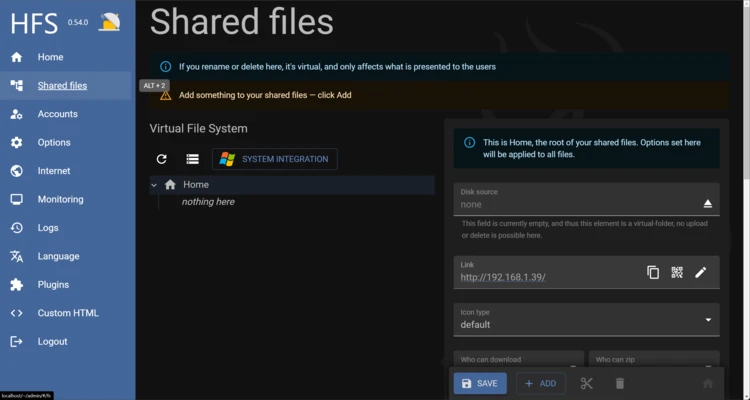750x400 pixels.
Task: Select the Home folder in tree
Action: point(292,185)
